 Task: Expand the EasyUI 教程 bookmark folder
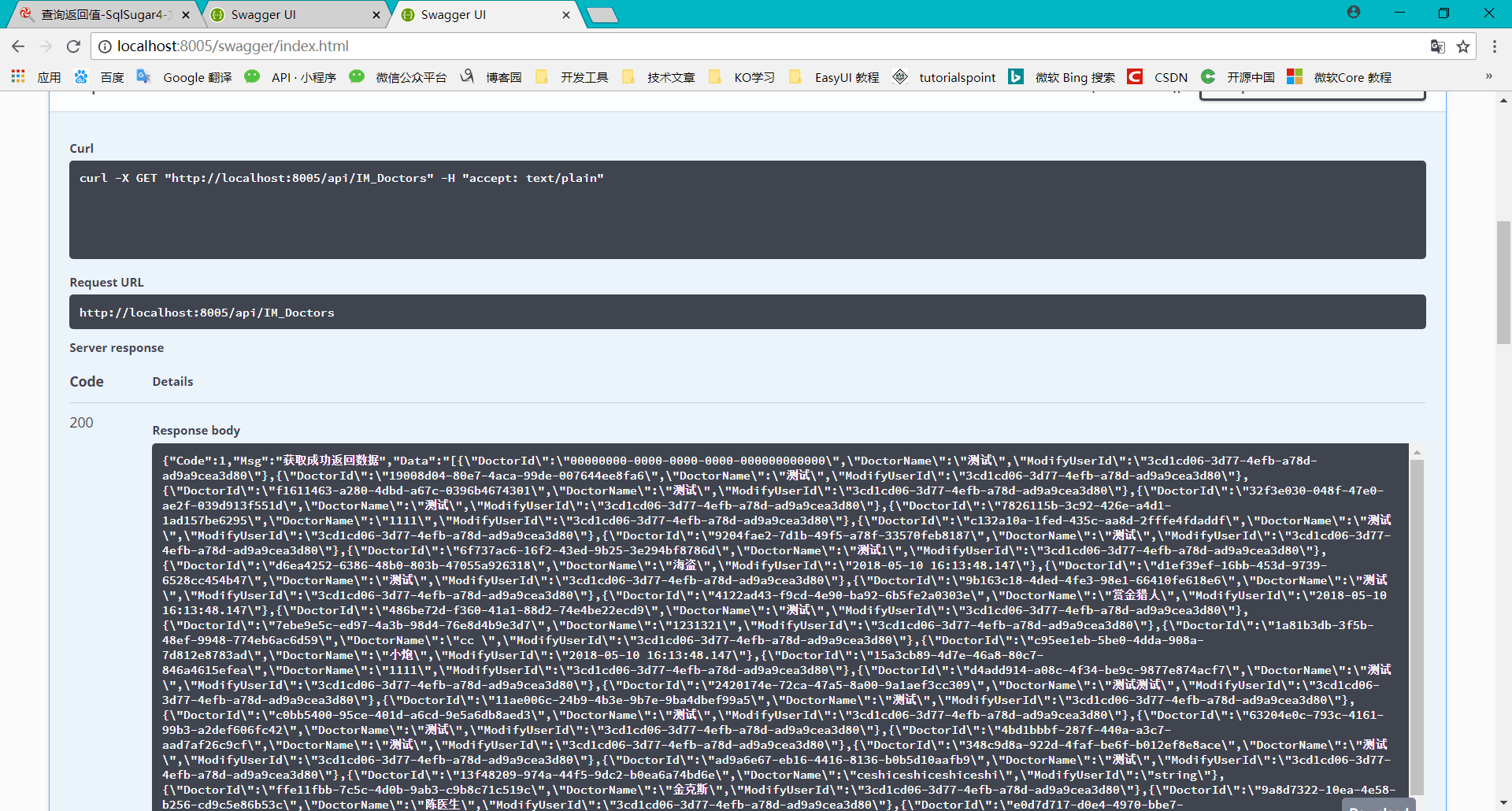point(834,77)
